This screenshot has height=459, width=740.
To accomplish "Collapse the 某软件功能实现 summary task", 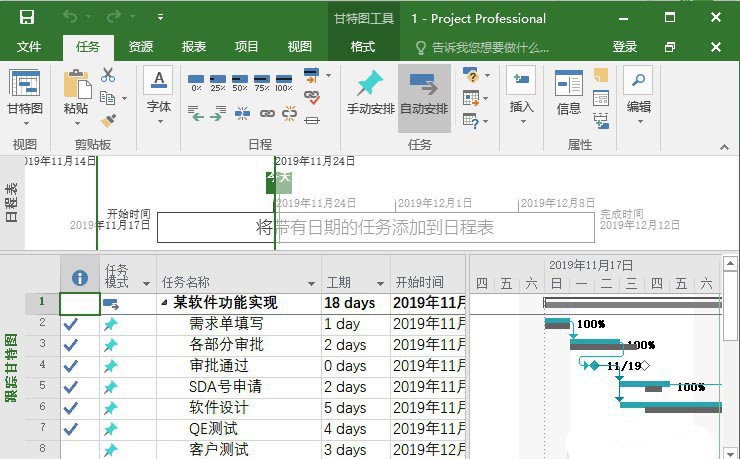I will [164, 303].
